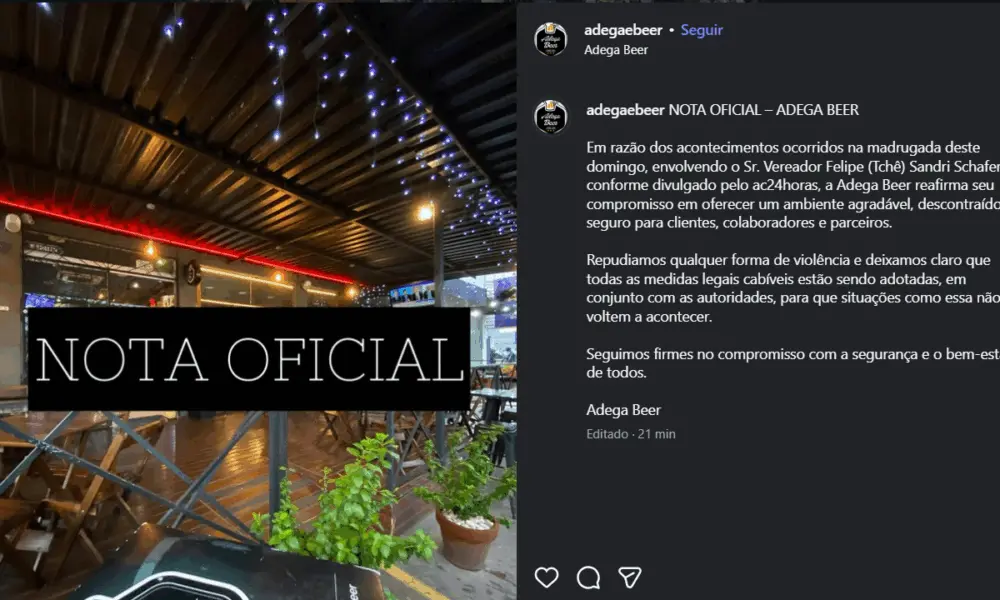Click the Editado 21 min timestamp

[x=631, y=434]
